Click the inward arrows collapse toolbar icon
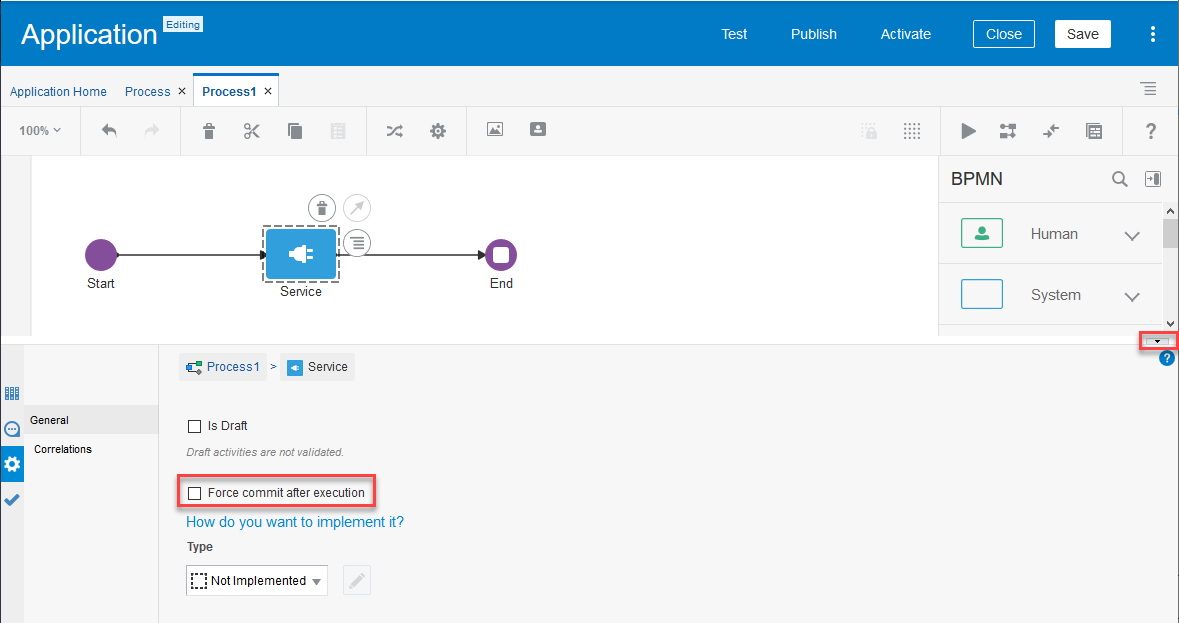Screen dimensions: 1179x623 coord(1051,131)
